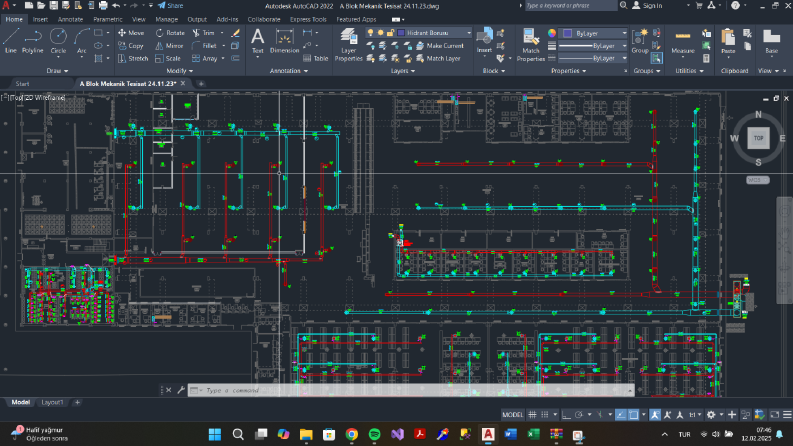
Task: Click the Erase tool icon
Action: click(x=235, y=33)
